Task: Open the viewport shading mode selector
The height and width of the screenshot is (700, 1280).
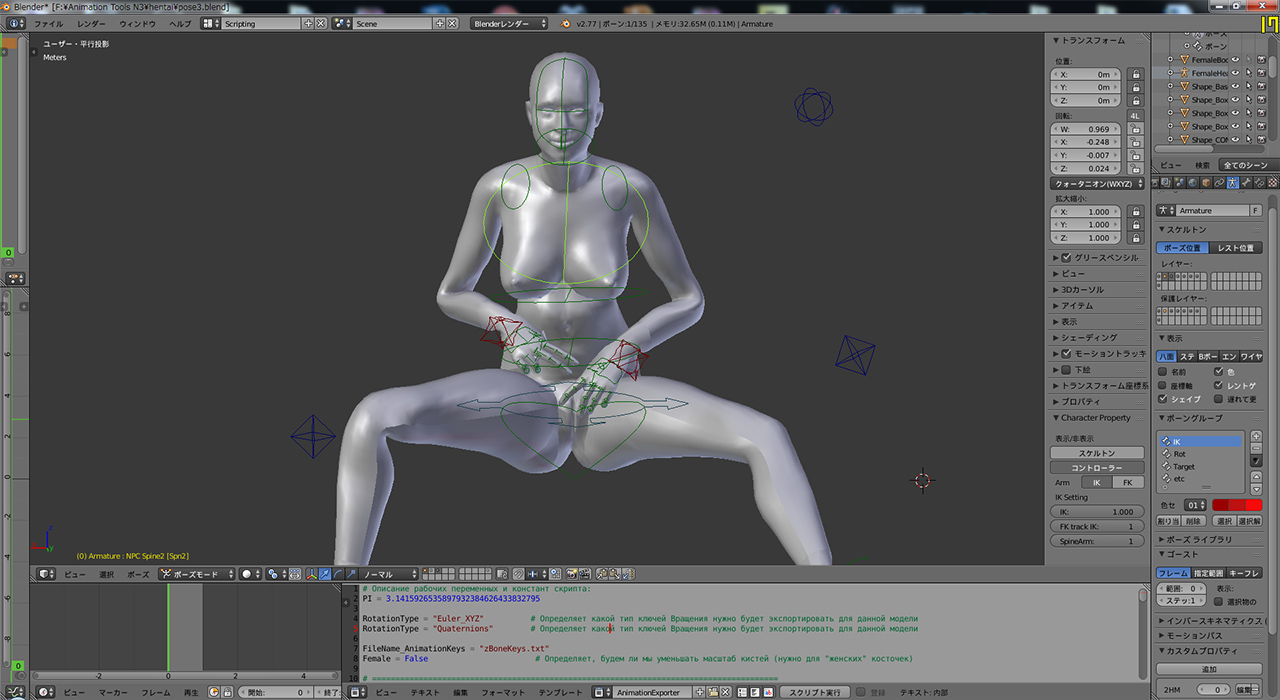Action: click(x=249, y=575)
